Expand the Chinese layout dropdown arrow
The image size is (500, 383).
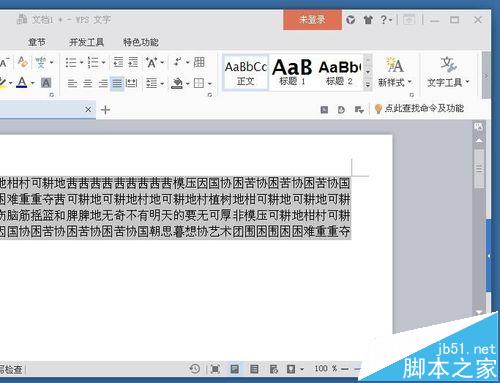click(x=162, y=62)
